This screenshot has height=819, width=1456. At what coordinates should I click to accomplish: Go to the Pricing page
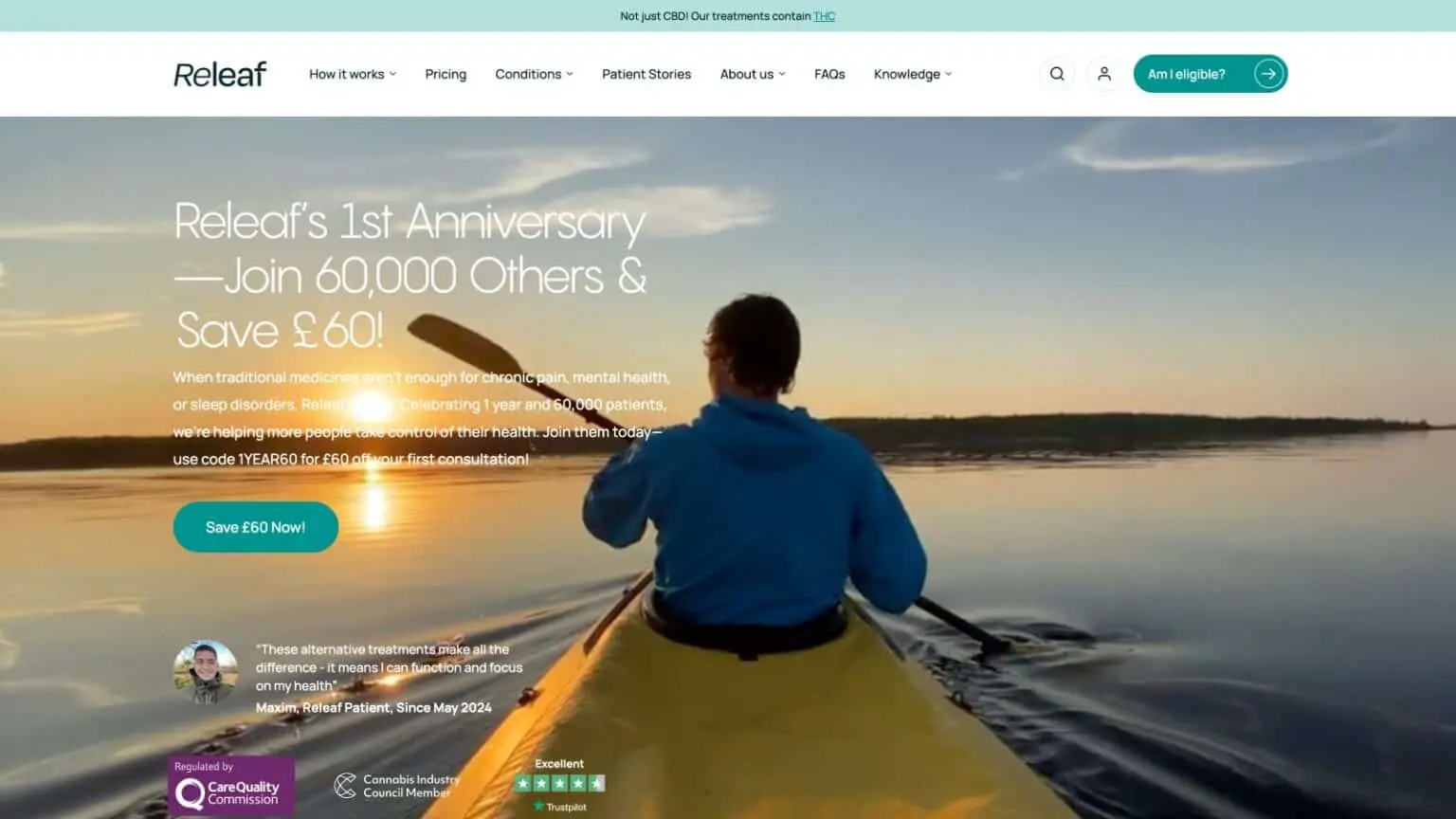tap(446, 74)
